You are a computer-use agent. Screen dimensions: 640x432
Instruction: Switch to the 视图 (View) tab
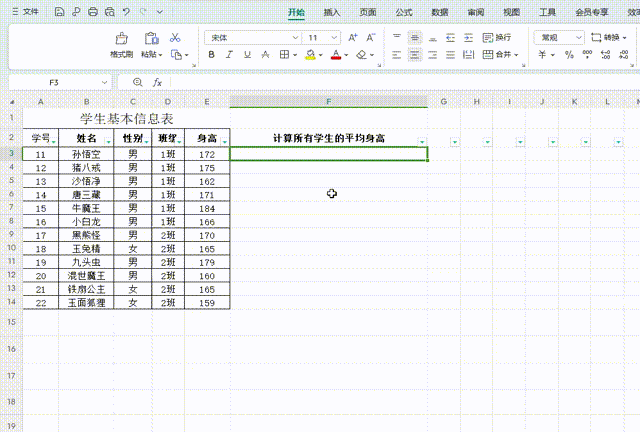(x=511, y=12)
